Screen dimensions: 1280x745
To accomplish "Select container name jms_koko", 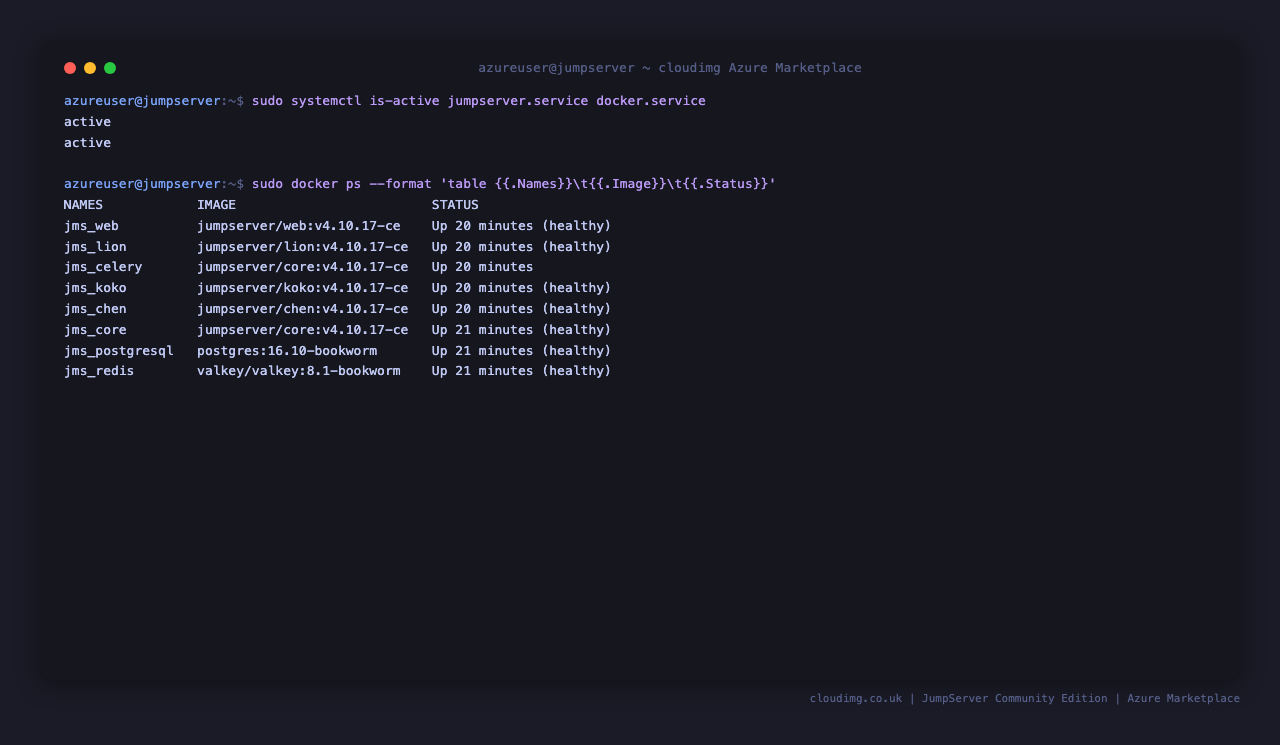I will tap(95, 288).
